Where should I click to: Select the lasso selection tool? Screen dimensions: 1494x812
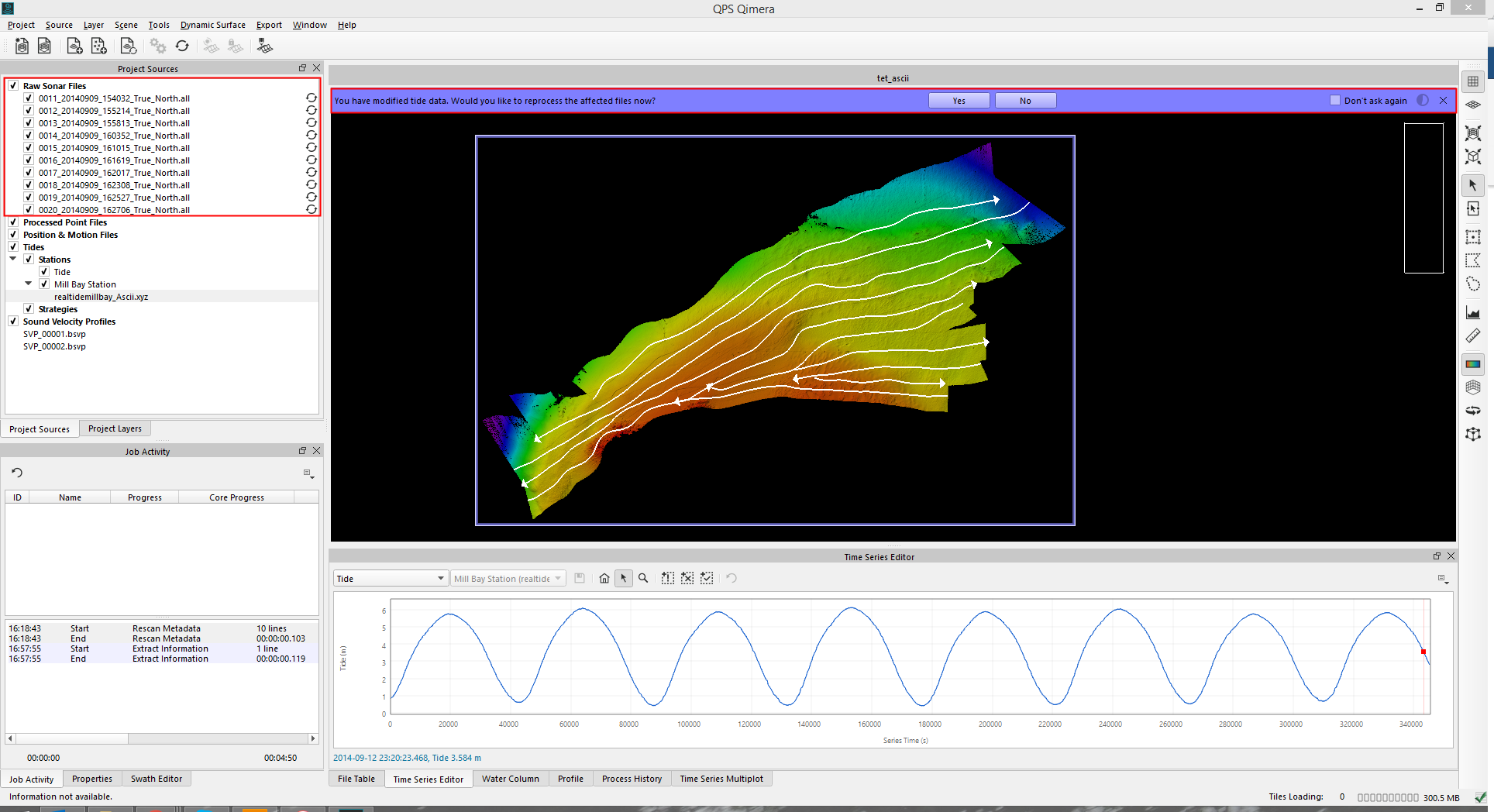point(1472,284)
